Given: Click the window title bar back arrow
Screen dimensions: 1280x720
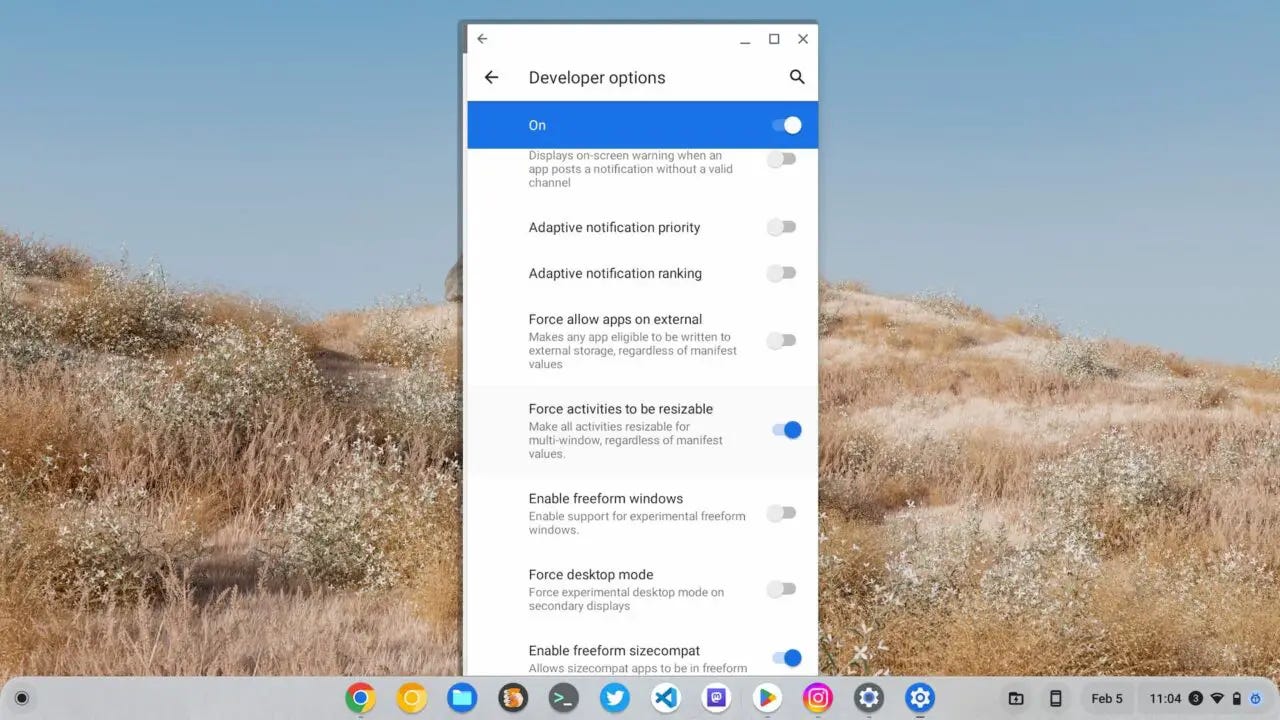Looking at the screenshot, I should point(482,39).
